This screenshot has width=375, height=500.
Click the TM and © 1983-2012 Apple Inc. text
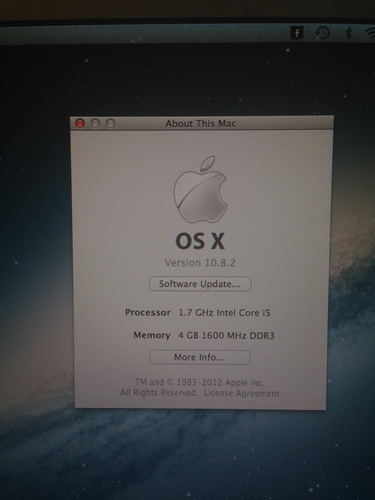click(199, 382)
